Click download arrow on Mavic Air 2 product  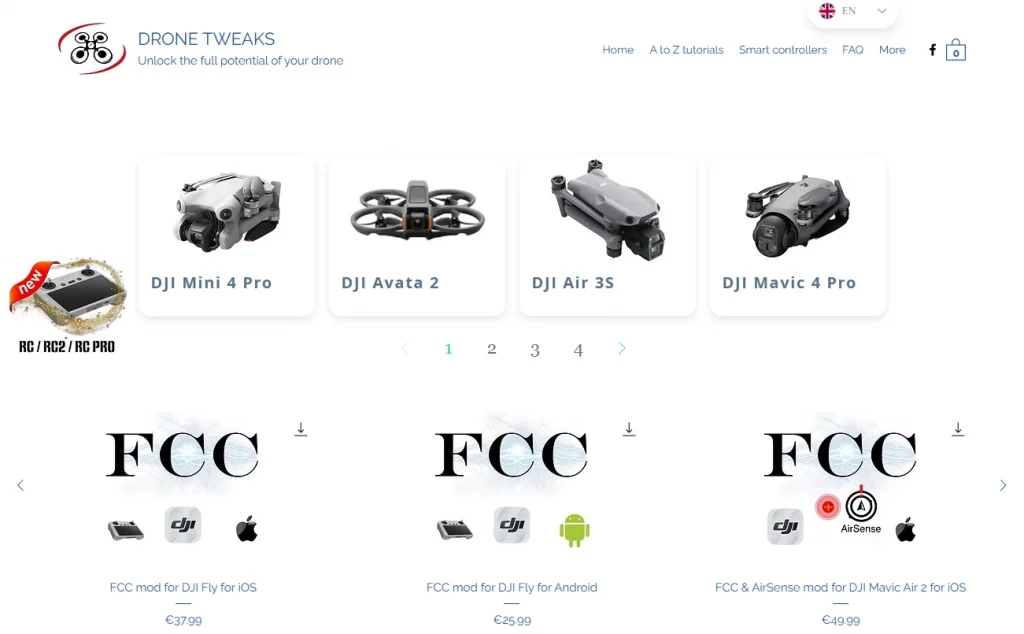coord(957,429)
